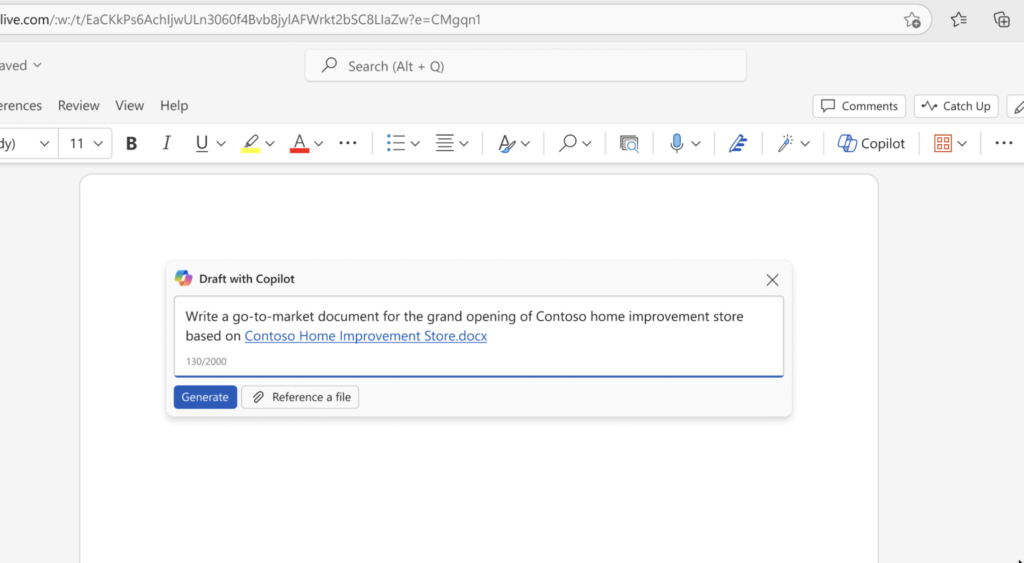
Task: Apply yellow text highlight color
Action: [x=251, y=144]
